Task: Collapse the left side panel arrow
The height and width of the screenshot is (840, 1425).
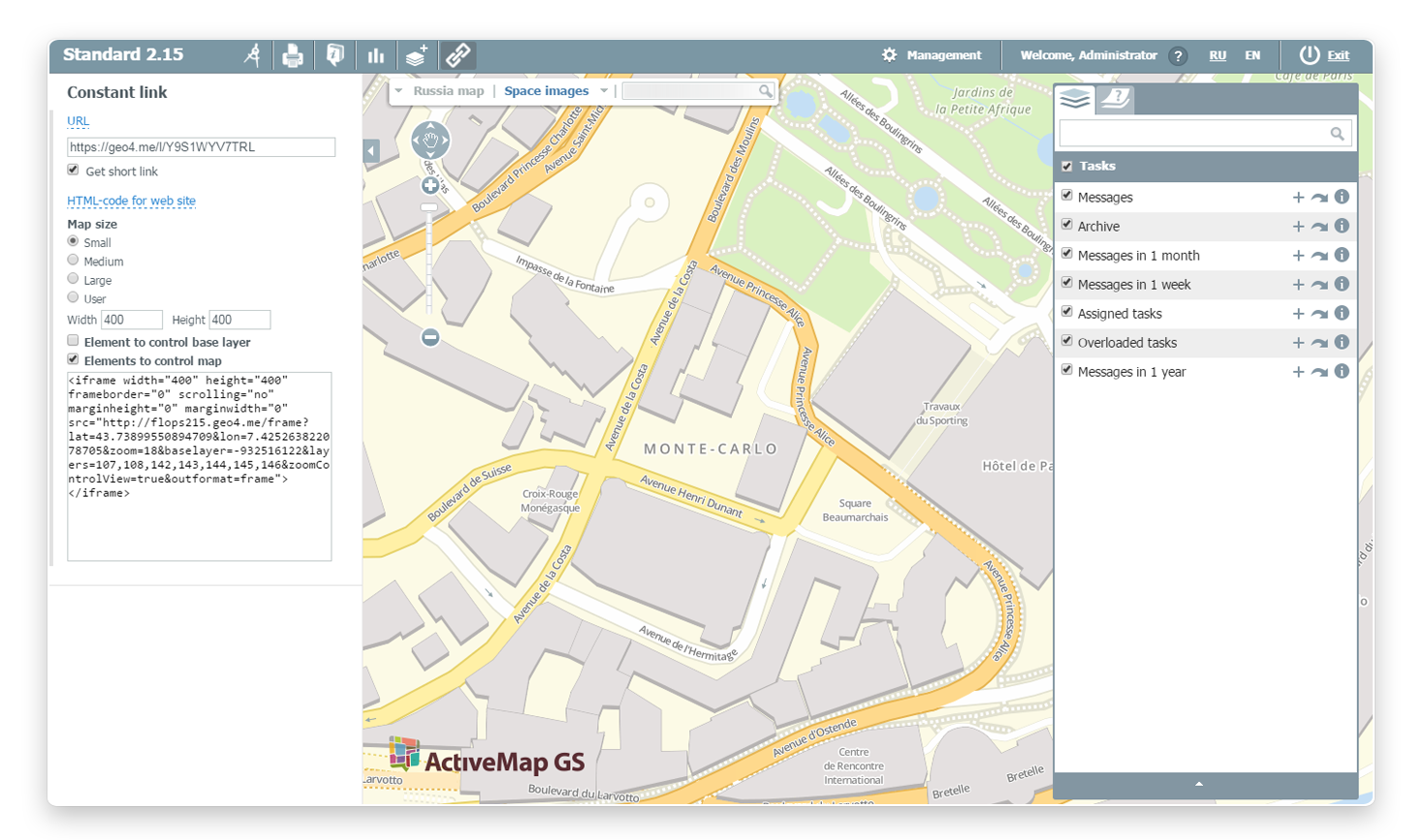Action: [x=371, y=151]
